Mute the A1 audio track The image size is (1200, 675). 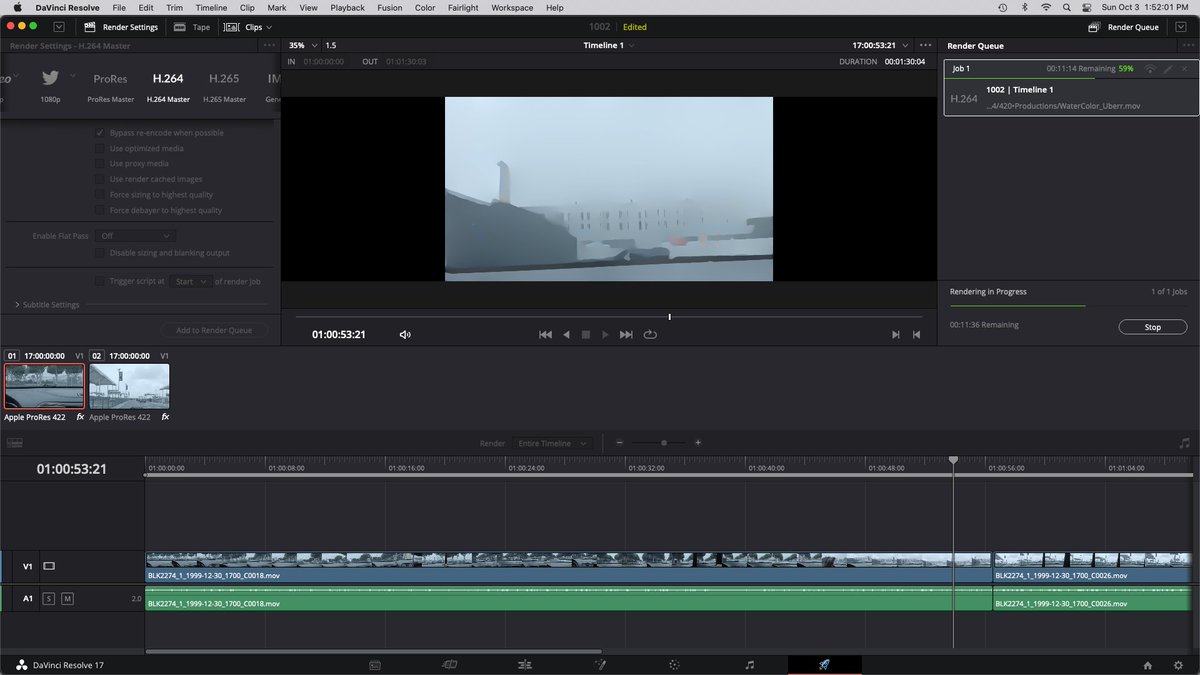(67, 598)
